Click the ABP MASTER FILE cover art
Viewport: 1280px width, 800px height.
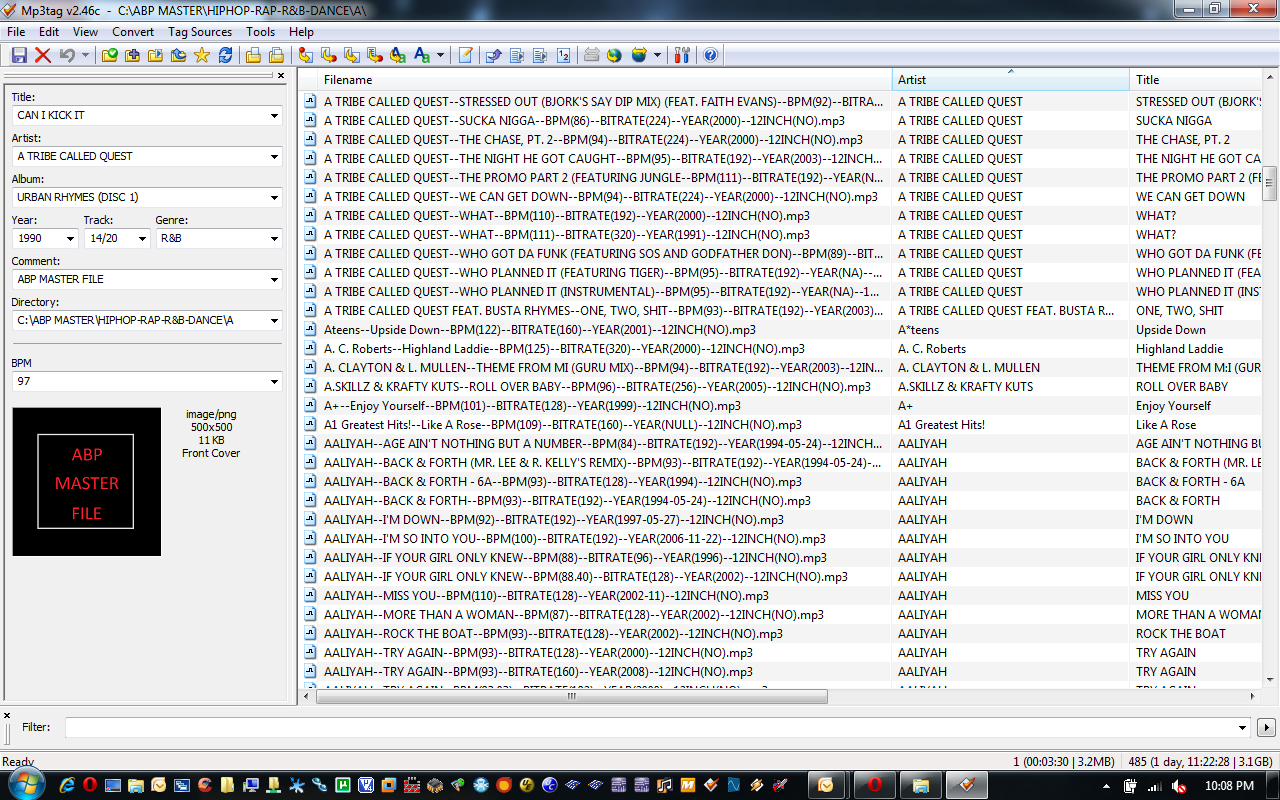click(86, 481)
